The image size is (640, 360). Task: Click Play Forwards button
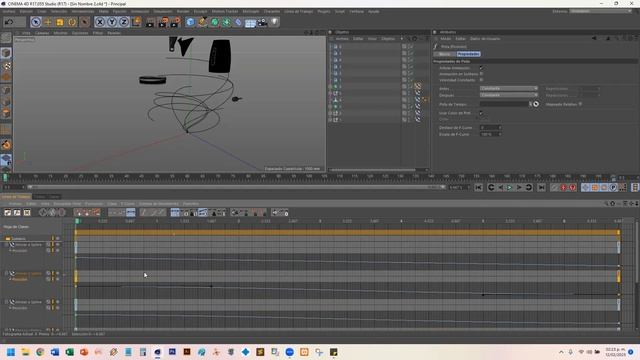pyautogui.click(x=509, y=187)
